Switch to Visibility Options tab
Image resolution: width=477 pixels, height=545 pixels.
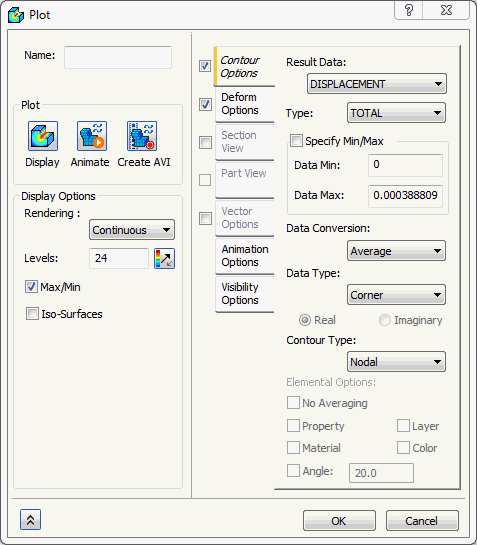click(x=245, y=294)
